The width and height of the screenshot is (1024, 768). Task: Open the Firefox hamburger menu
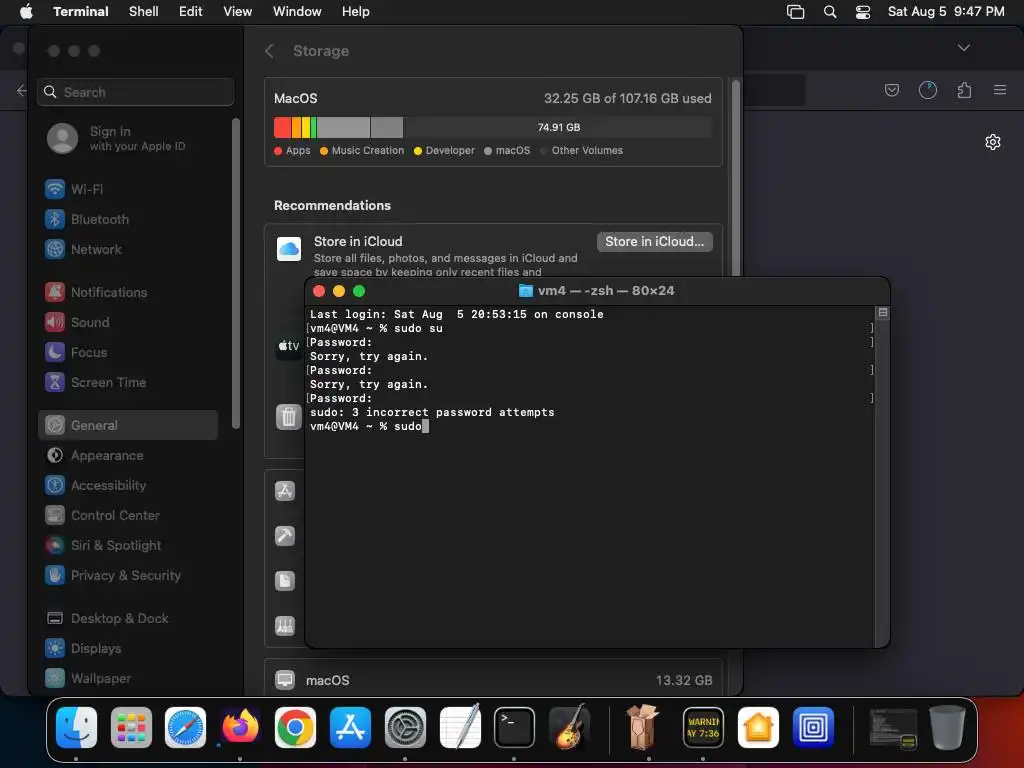click(x=1000, y=90)
